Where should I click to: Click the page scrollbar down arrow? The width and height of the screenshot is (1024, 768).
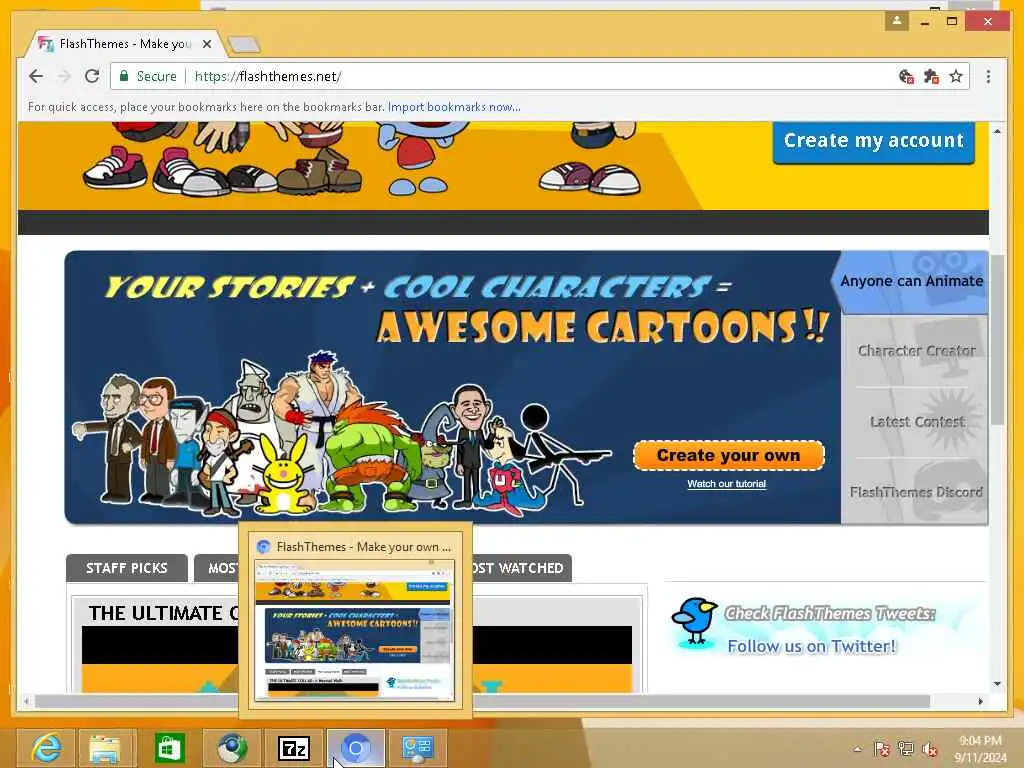[x=997, y=684]
